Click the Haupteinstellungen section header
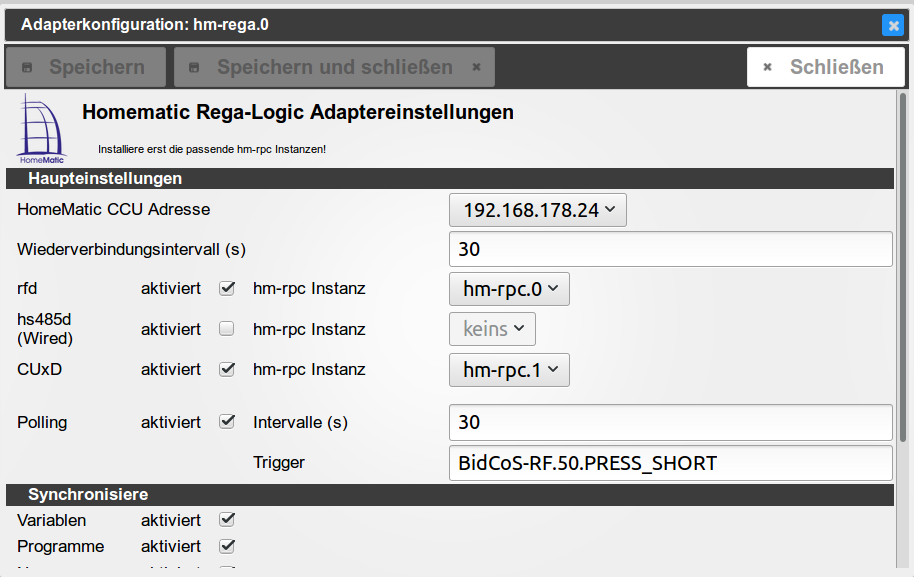The width and height of the screenshot is (914, 577). 449,178
